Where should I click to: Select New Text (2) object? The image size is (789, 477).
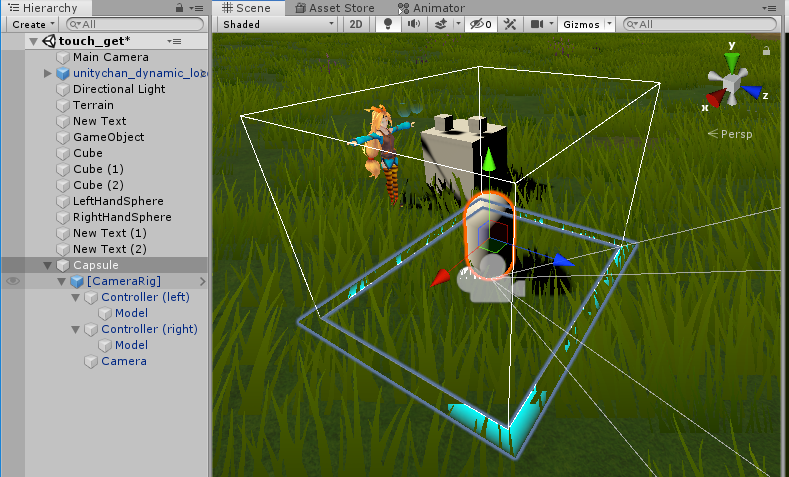tap(110, 249)
